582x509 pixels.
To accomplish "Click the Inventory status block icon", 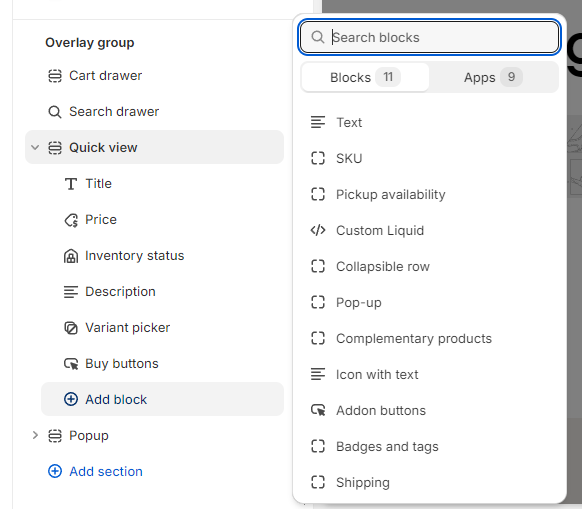I will [x=71, y=256].
